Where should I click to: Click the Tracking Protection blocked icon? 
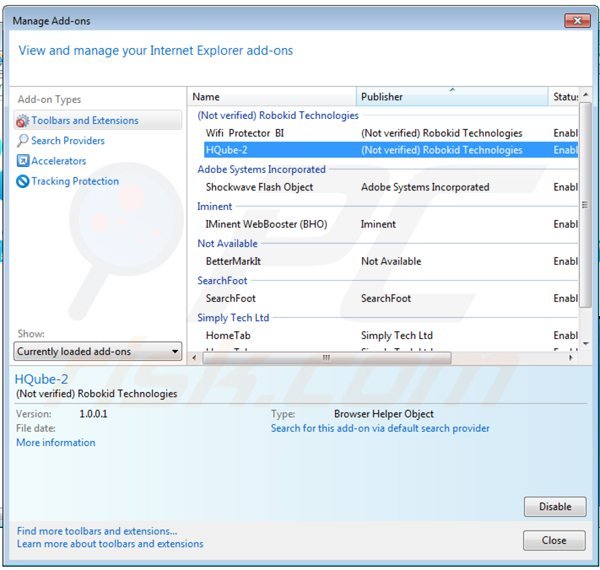[23, 181]
